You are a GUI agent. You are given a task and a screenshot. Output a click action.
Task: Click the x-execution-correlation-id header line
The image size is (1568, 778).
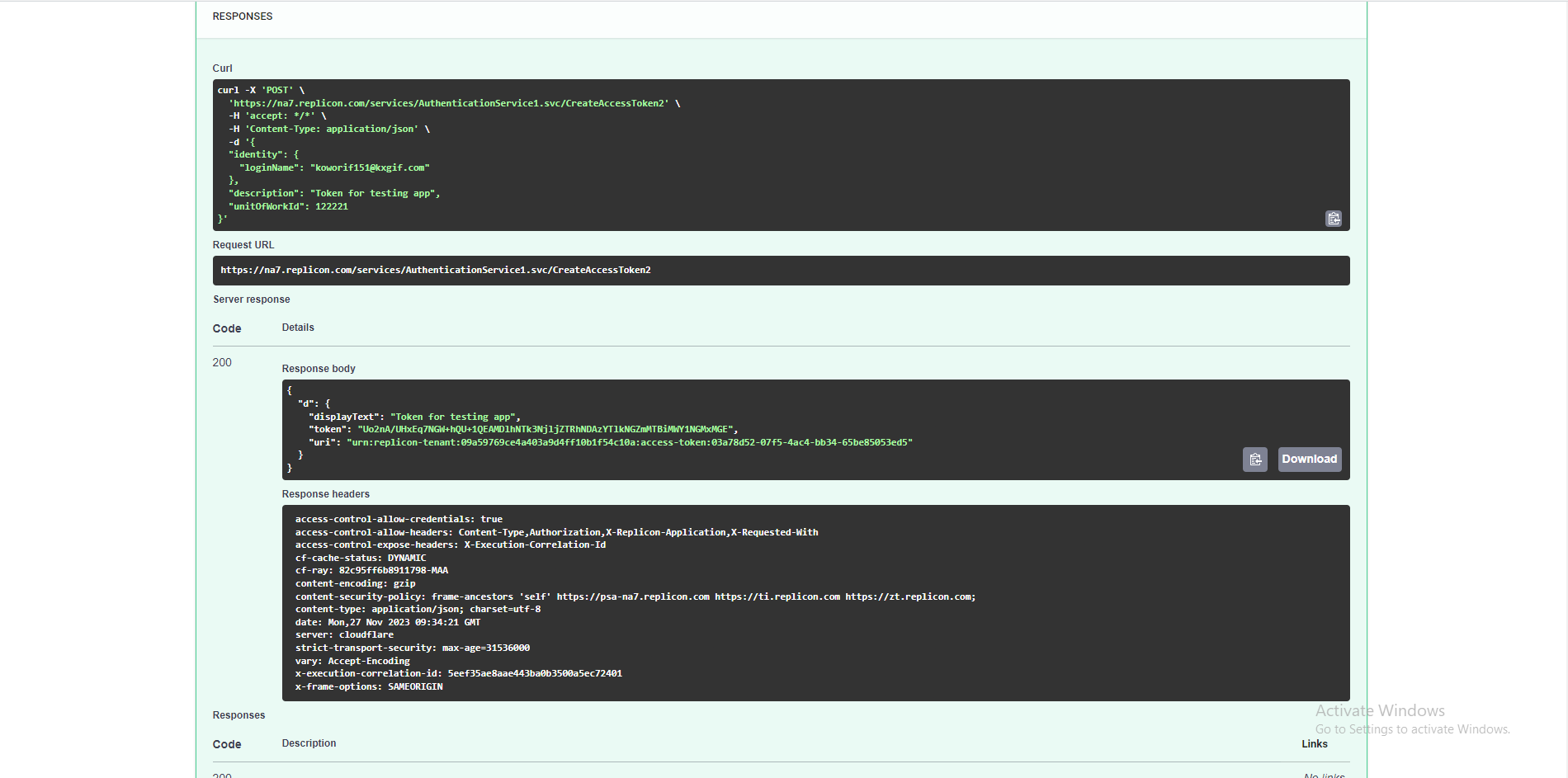458,674
